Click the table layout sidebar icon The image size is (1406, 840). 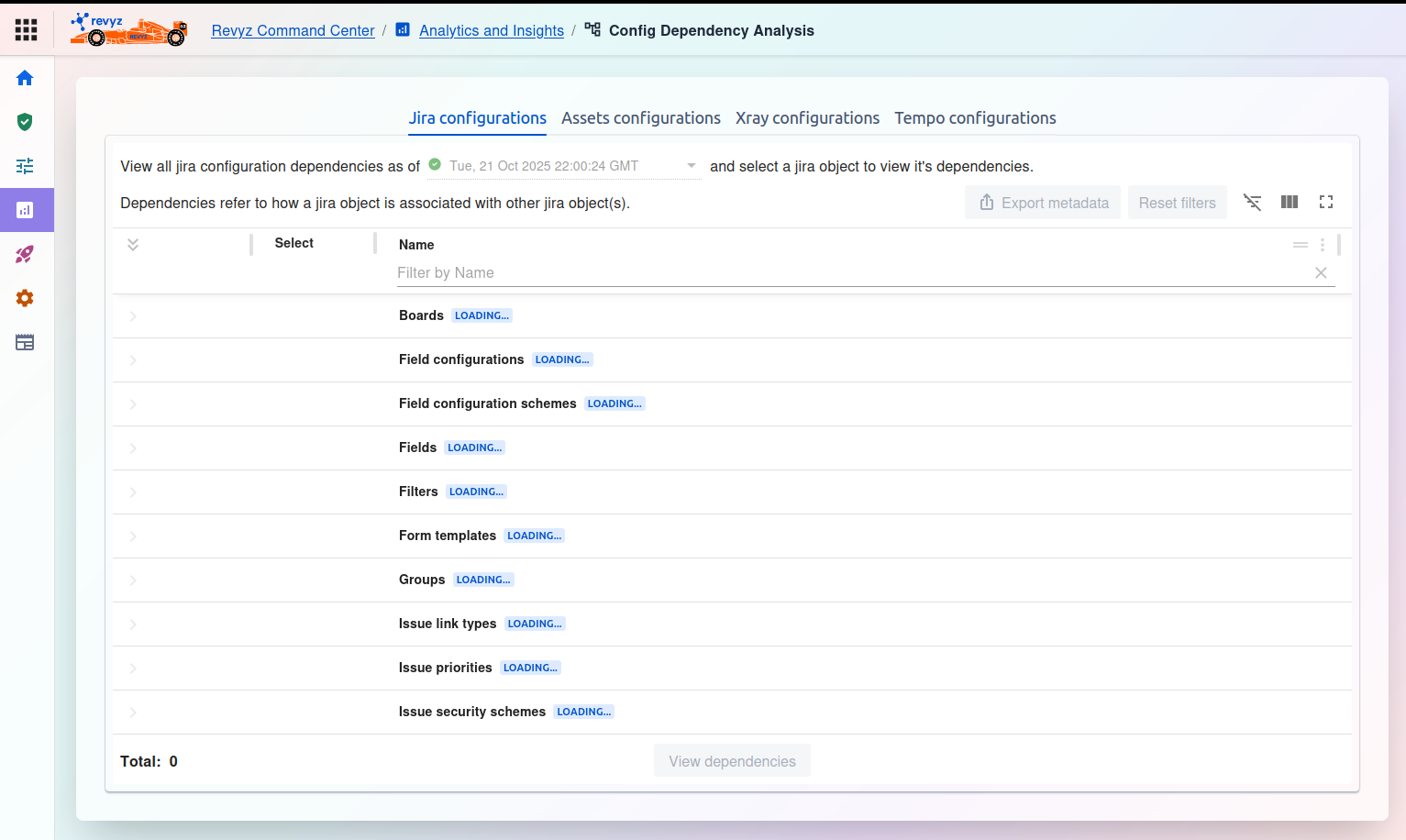coord(25,342)
